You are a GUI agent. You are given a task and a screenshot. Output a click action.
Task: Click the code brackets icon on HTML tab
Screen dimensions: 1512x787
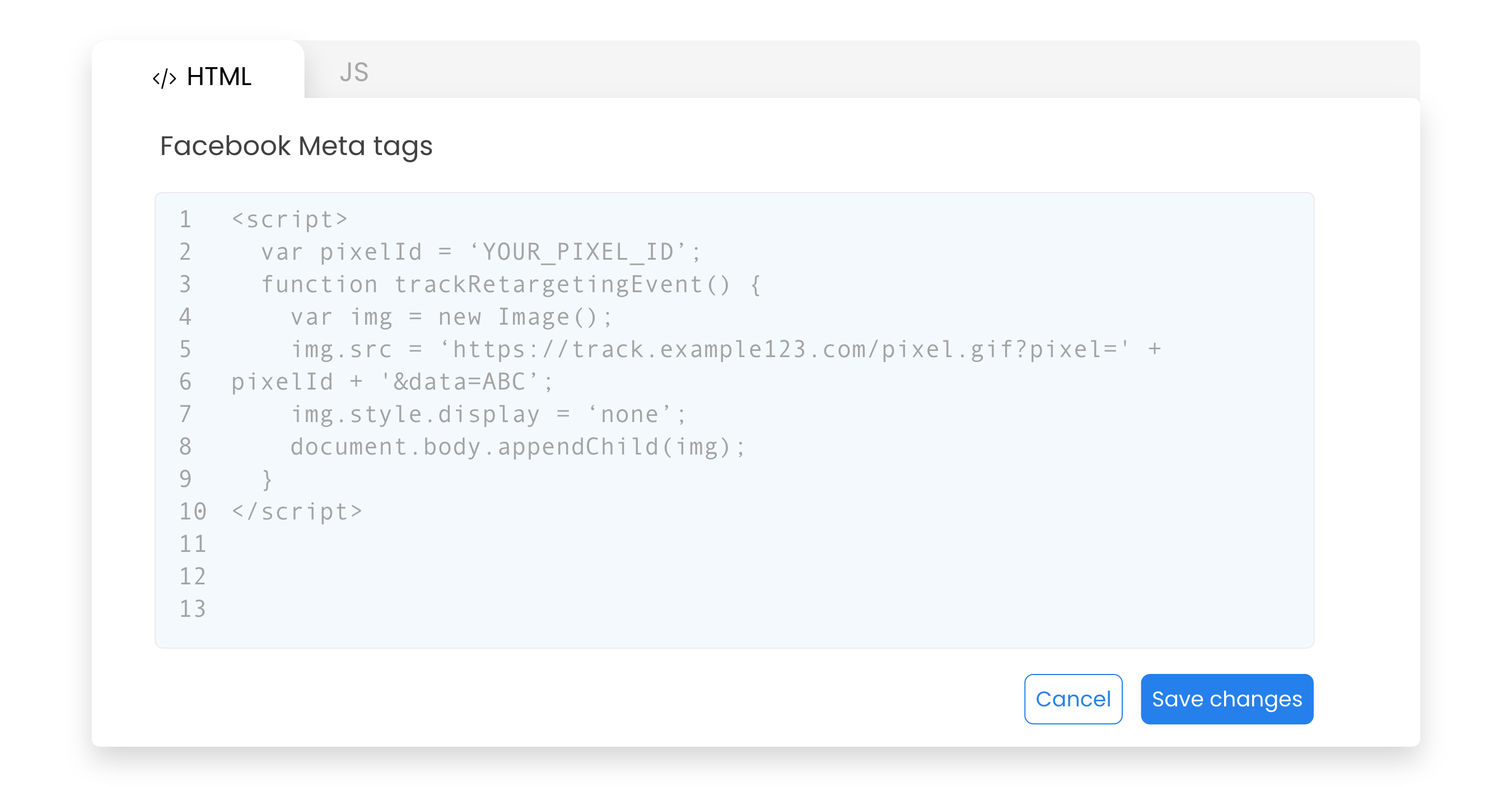coord(164,78)
